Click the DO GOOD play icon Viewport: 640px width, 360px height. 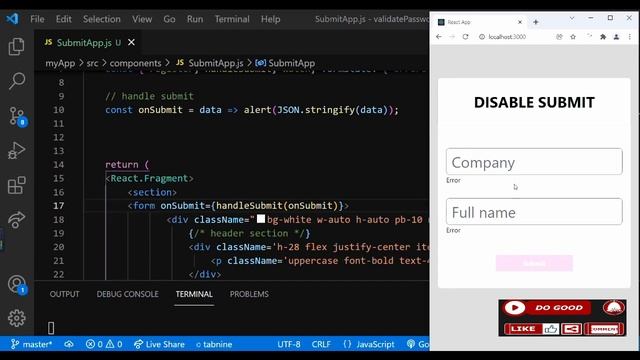tap(515, 308)
